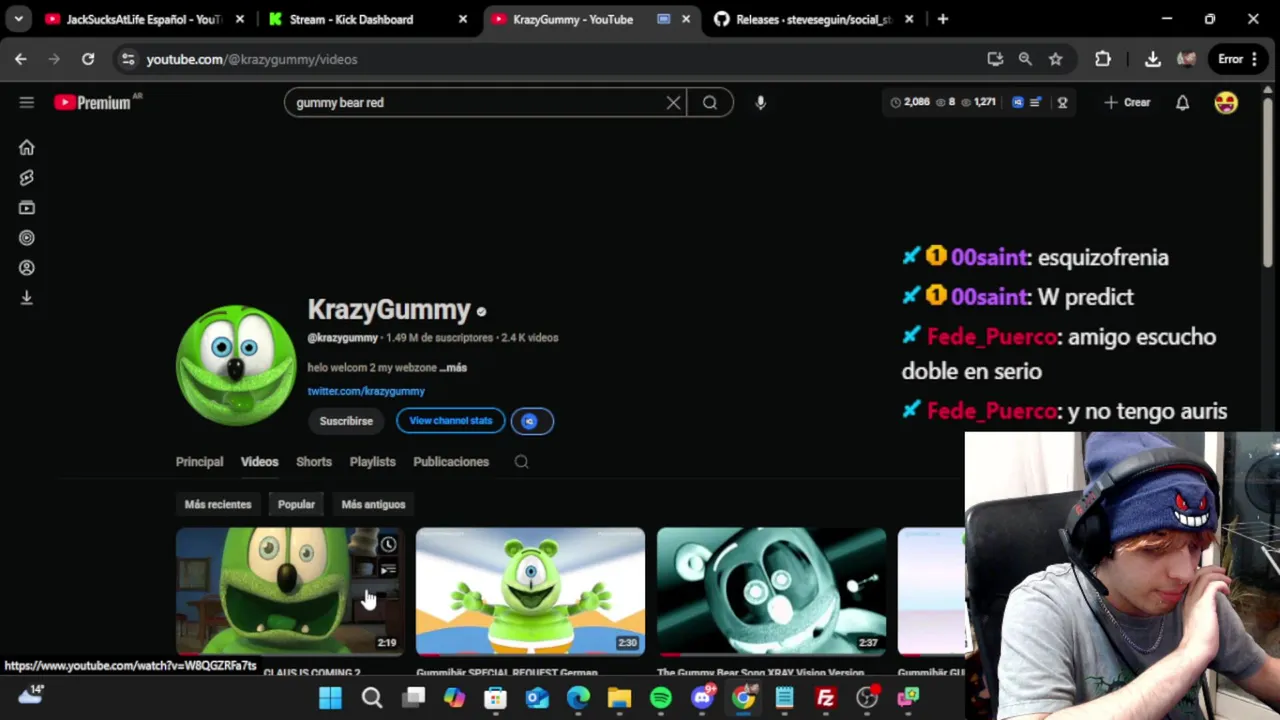
Task: Open the Gummy Bear XRAY Vision thumbnail
Action: 771,592
